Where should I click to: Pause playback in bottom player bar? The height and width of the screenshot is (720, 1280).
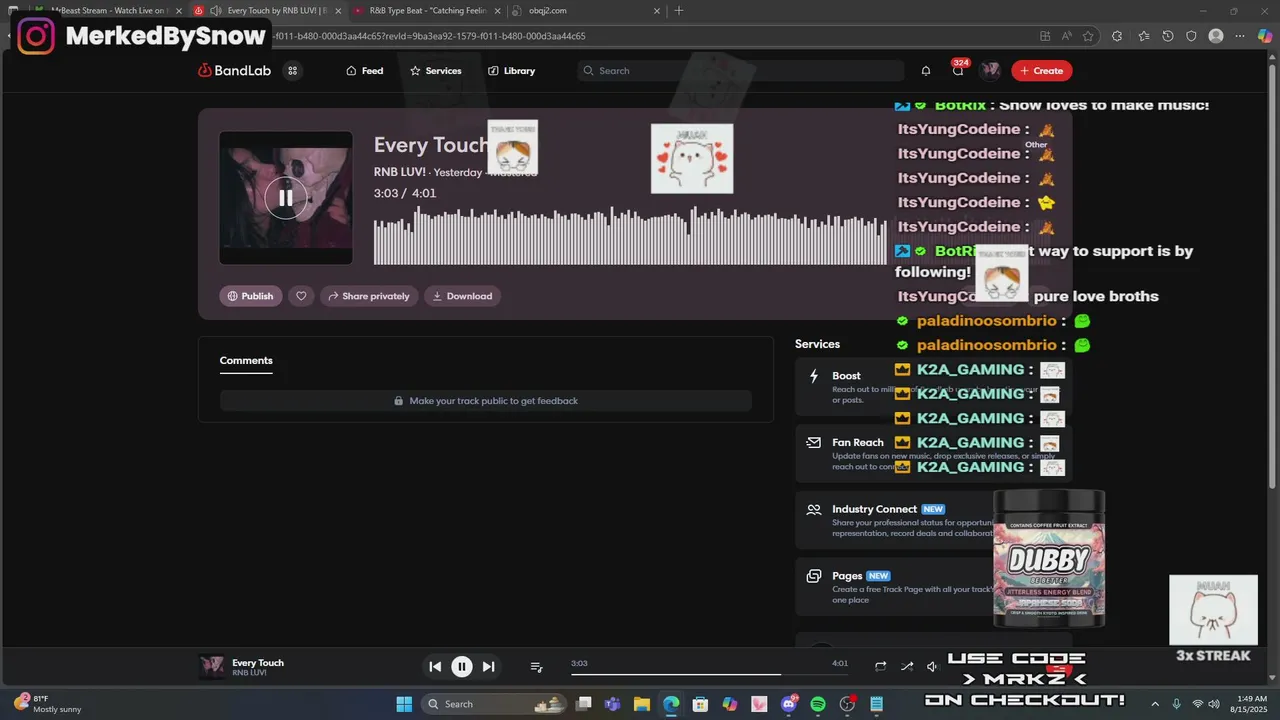[462, 667]
